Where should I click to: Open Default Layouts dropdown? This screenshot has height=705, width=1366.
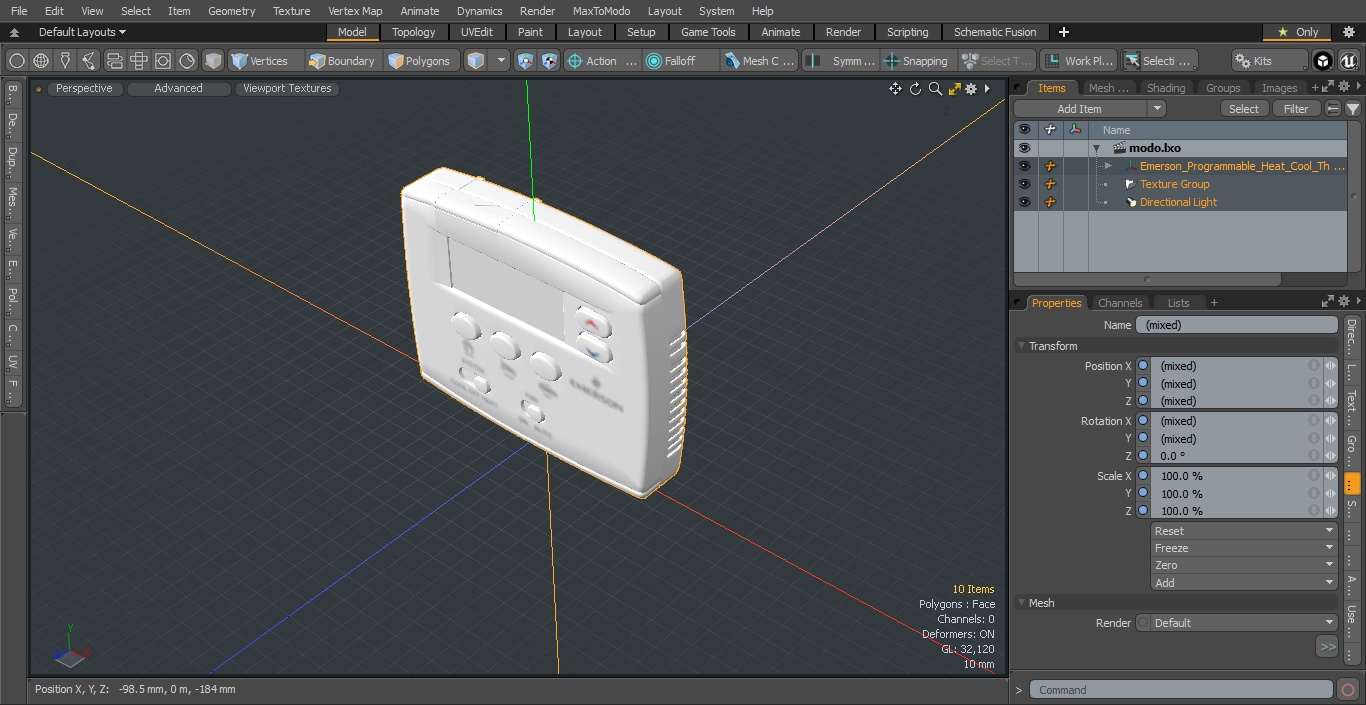pos(82,32)
